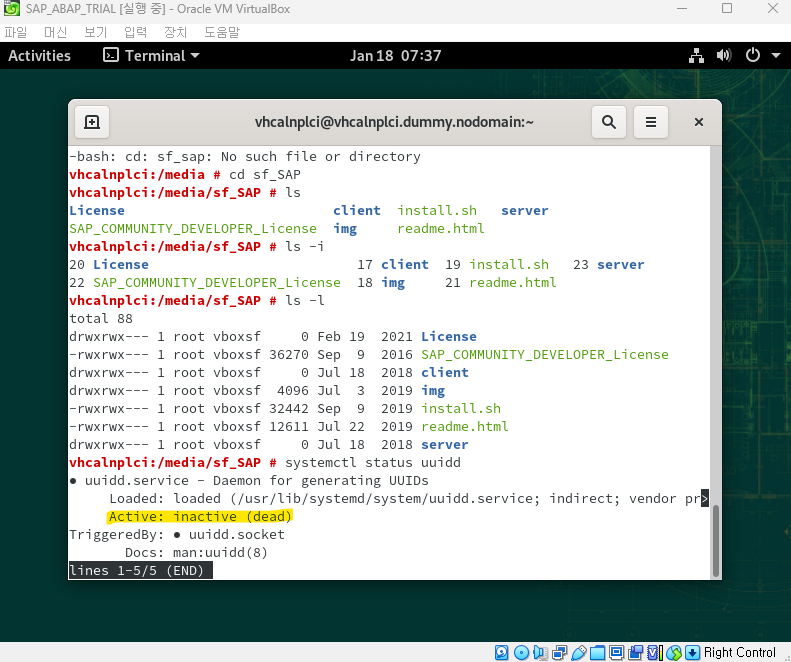Click the 'License' directory in ls -l listing

pos(449,337)
